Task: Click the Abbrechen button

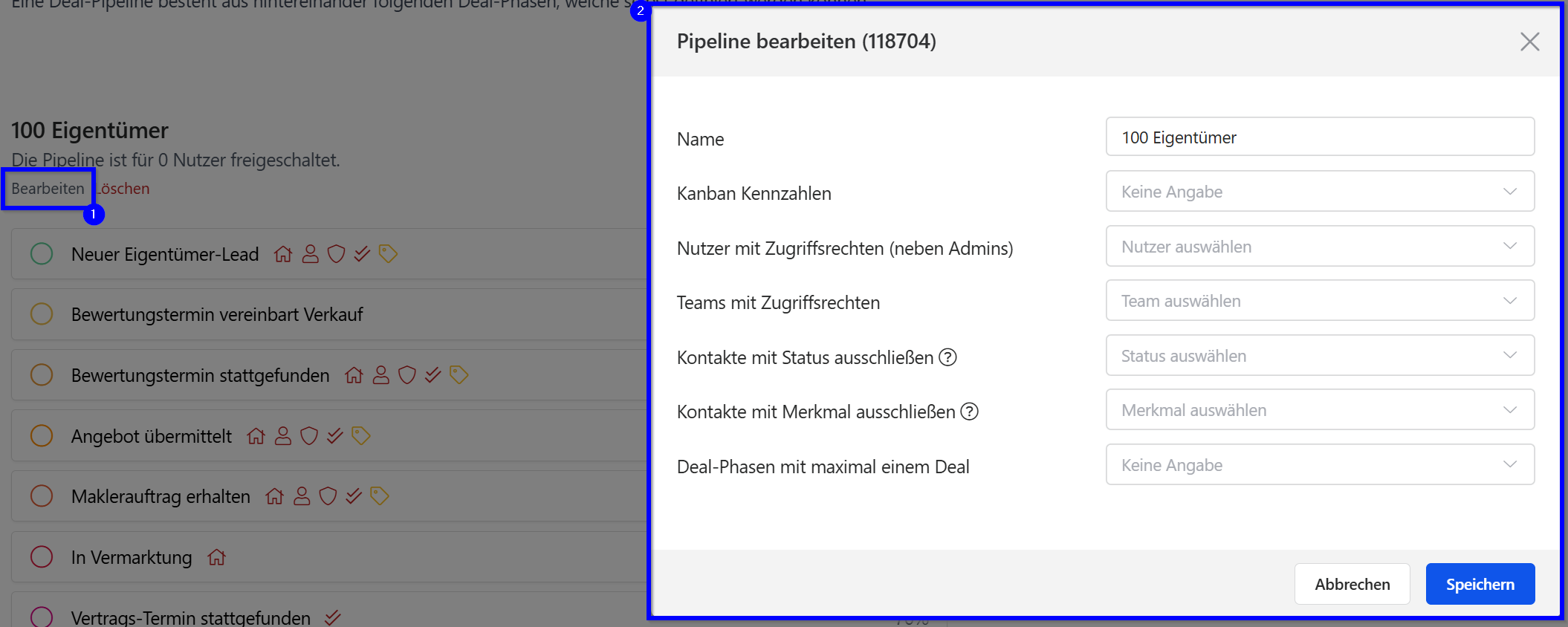Action: 1352,585
